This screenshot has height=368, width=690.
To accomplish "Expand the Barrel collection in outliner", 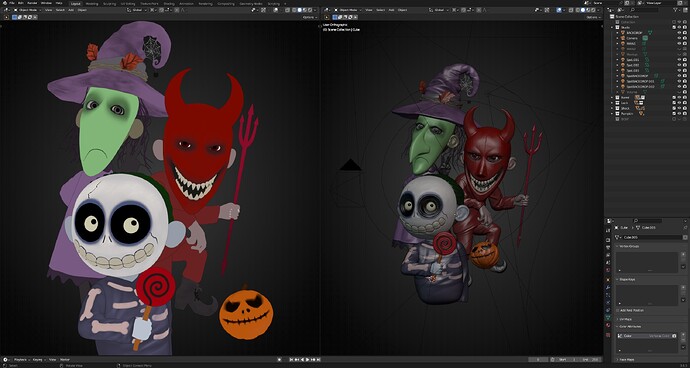I will [x=612, y=97].
